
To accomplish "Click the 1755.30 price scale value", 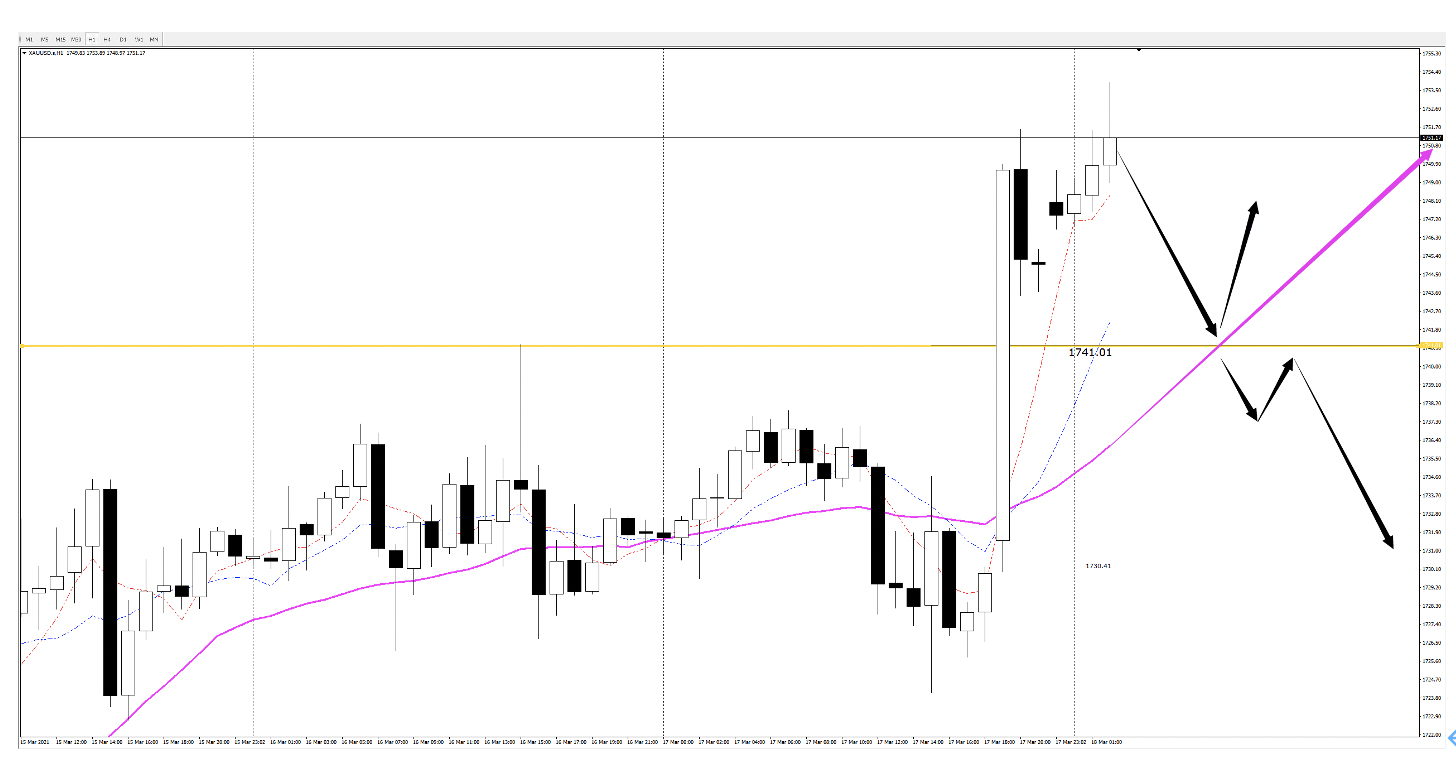I will click(x=1431, y=54).
